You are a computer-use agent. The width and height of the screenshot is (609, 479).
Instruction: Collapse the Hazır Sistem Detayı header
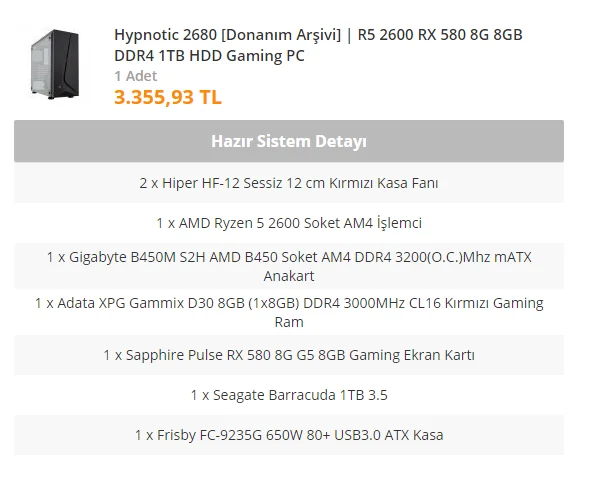pos(288,141)
